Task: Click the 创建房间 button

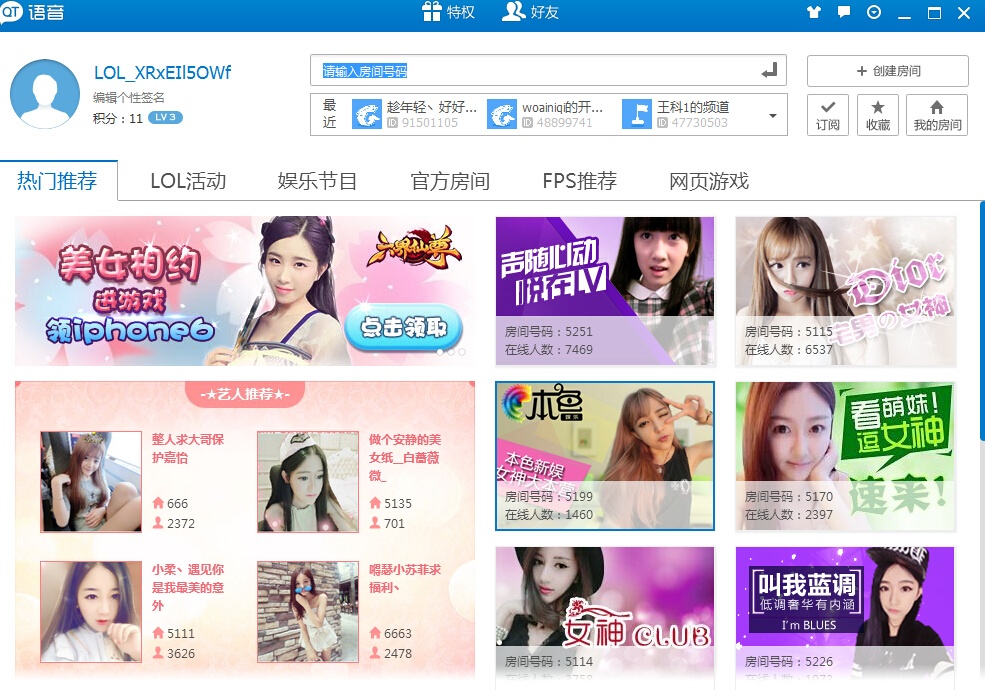Action: (x=888, y=71)
